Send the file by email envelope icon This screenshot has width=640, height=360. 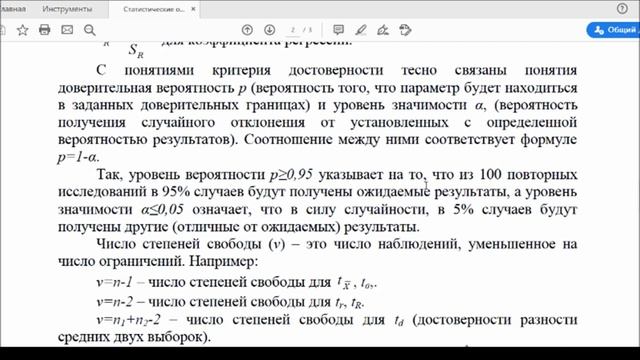tap(67, 30)
